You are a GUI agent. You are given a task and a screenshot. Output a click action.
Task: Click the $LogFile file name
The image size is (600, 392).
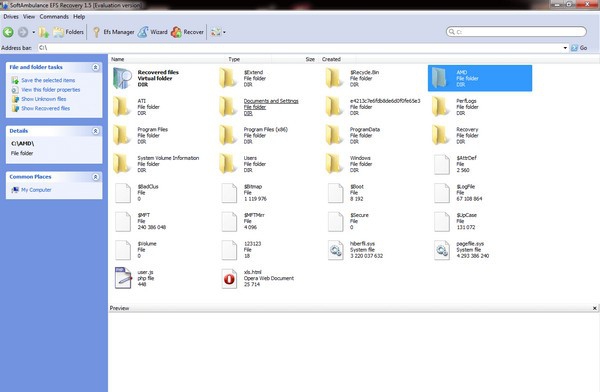(x=465, y=187)
